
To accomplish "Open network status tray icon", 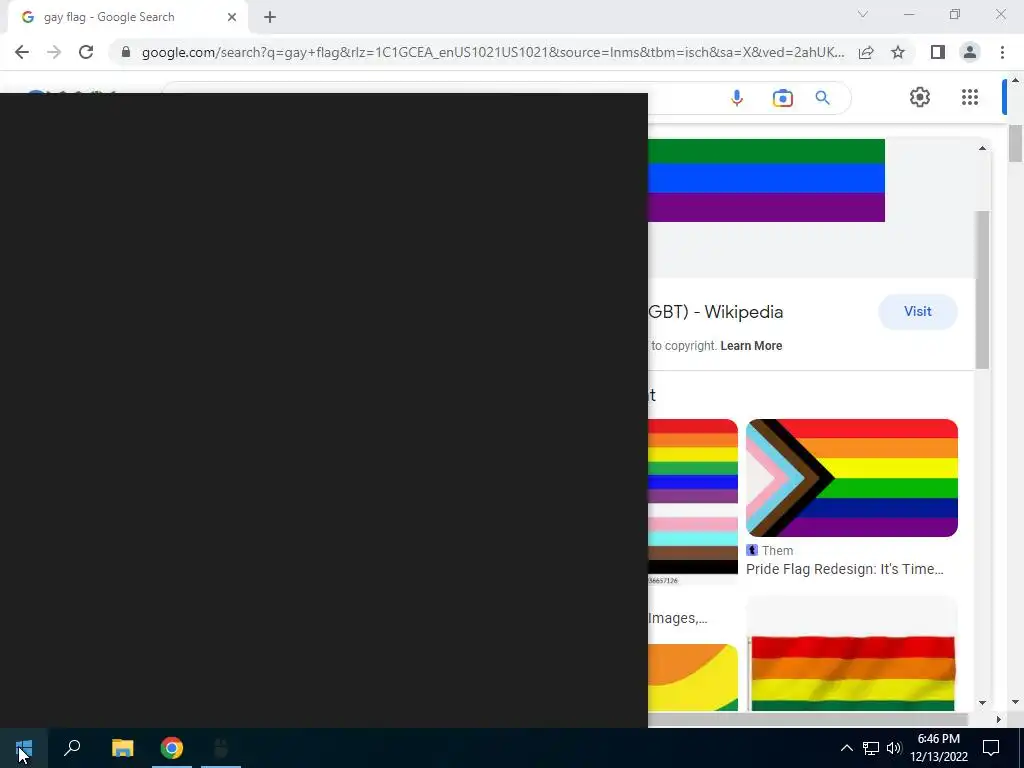I will 871,748.
